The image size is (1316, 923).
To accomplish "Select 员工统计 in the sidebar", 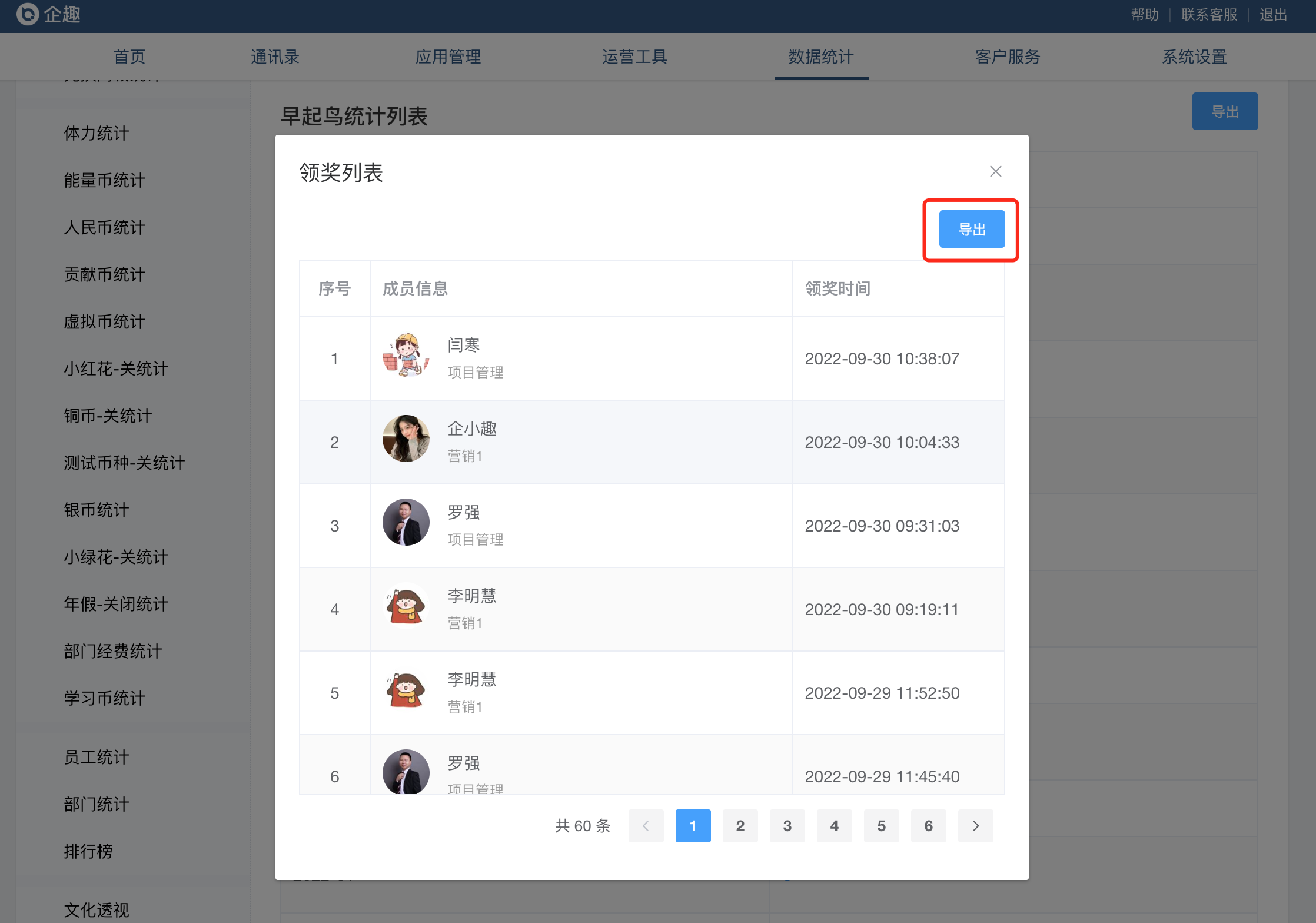I will pyautogui.click(x=97, y=757).
